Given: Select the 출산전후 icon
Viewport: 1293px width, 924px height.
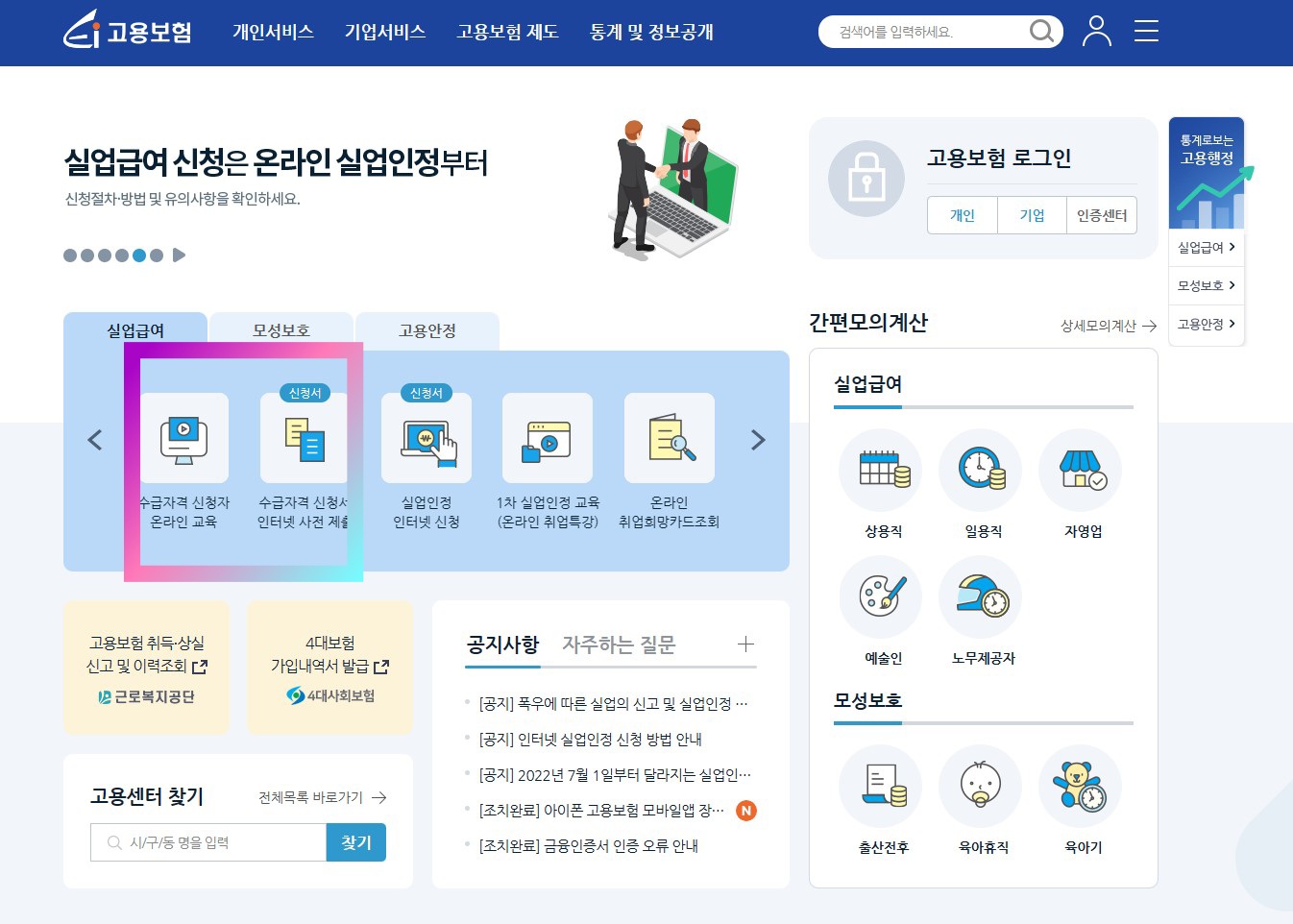Looking at the screenshot, I should pyautogui.click(x=881, y=786).
